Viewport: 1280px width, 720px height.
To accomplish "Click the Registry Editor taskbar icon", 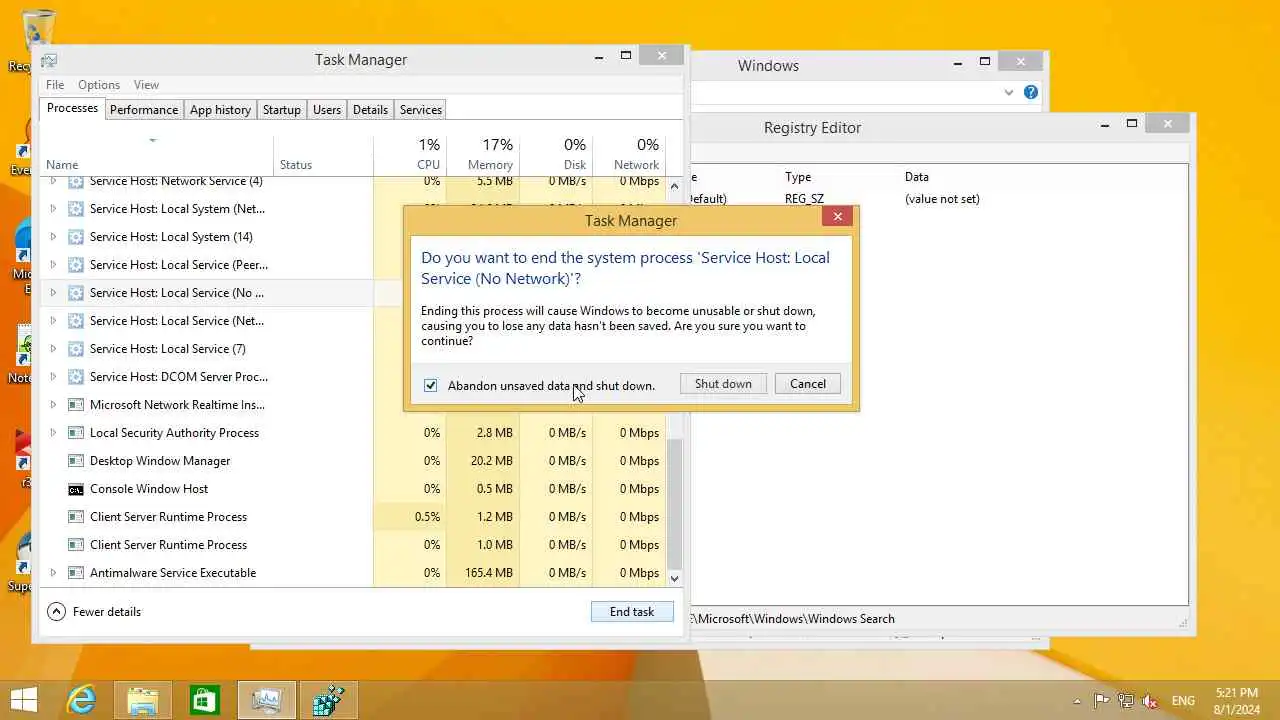I will 328,700.
